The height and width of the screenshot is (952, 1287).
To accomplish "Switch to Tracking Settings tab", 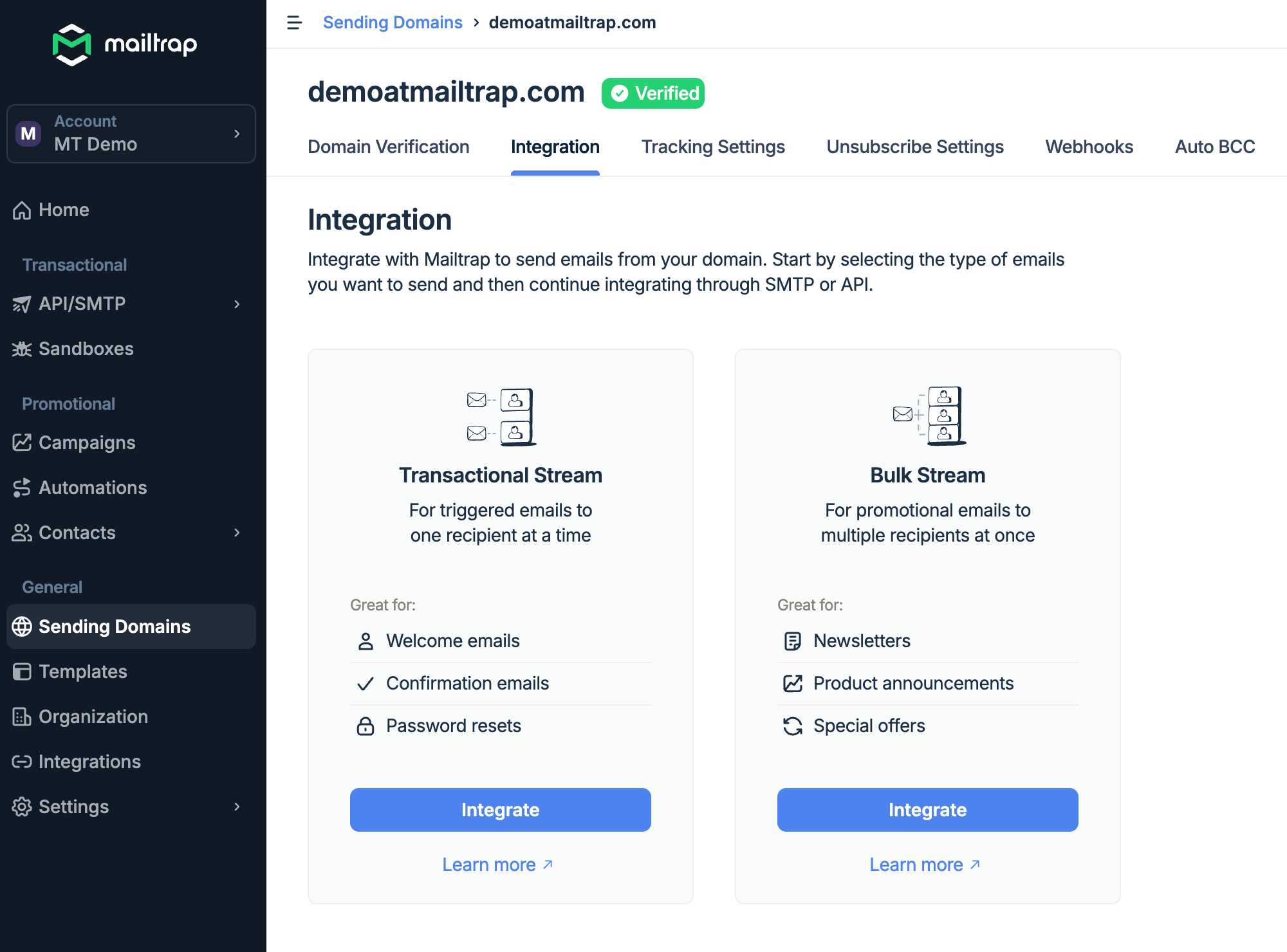I will 713,147.
